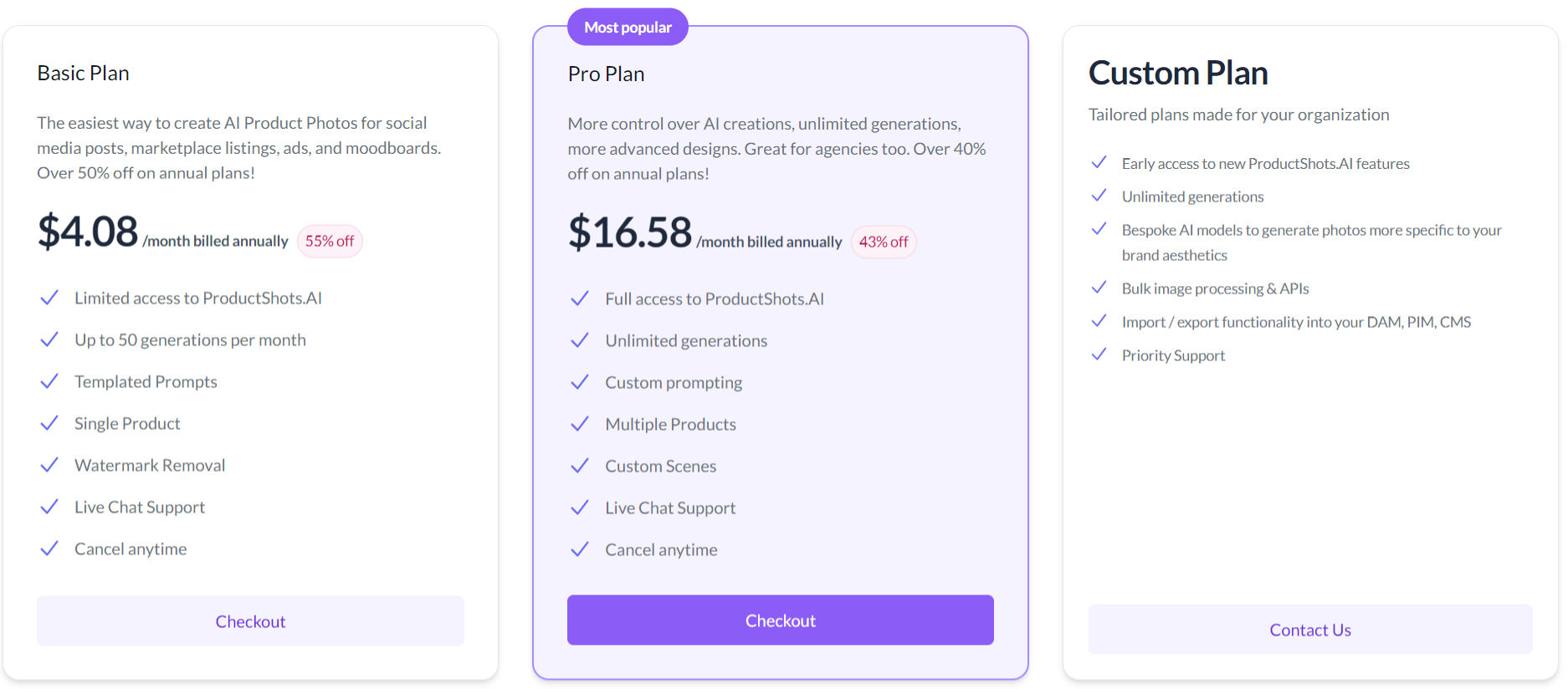Select the Watermark Removal checkmark icon
This screenshot has width=1568, height=689.
[49, 464]
